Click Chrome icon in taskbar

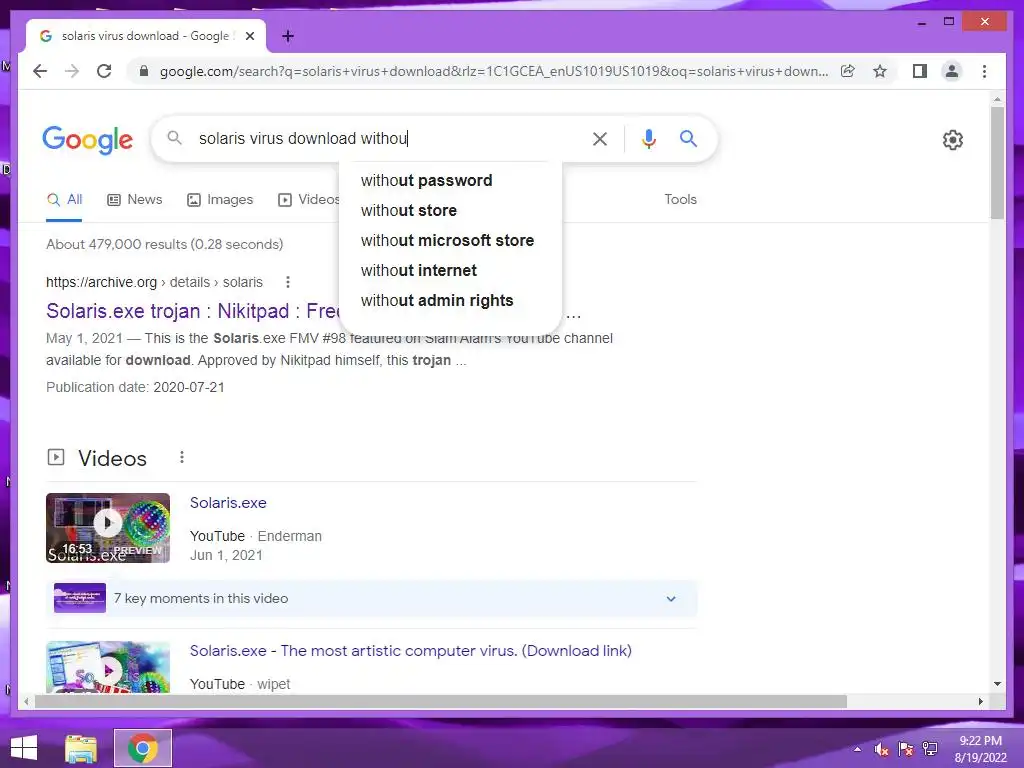pos(143,748)
